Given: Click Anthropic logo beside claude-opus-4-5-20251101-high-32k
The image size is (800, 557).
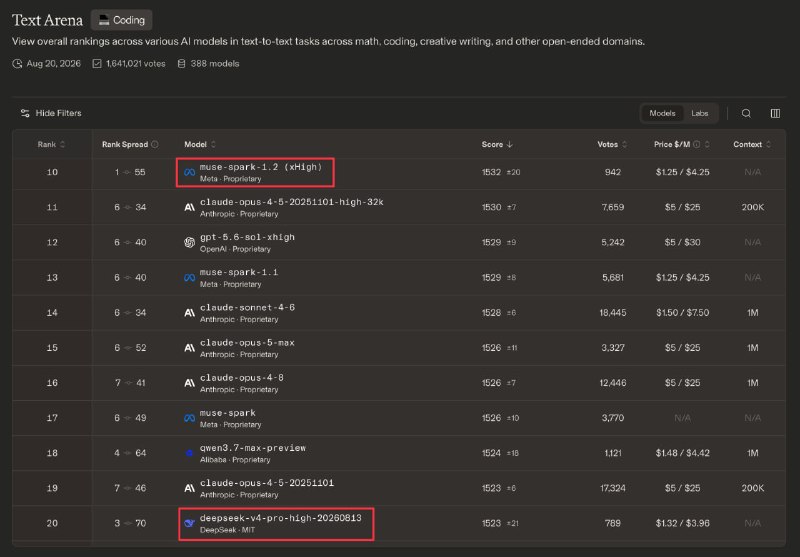Looking at the screenshot, I should pyautogui.click(x=189, y=208).
